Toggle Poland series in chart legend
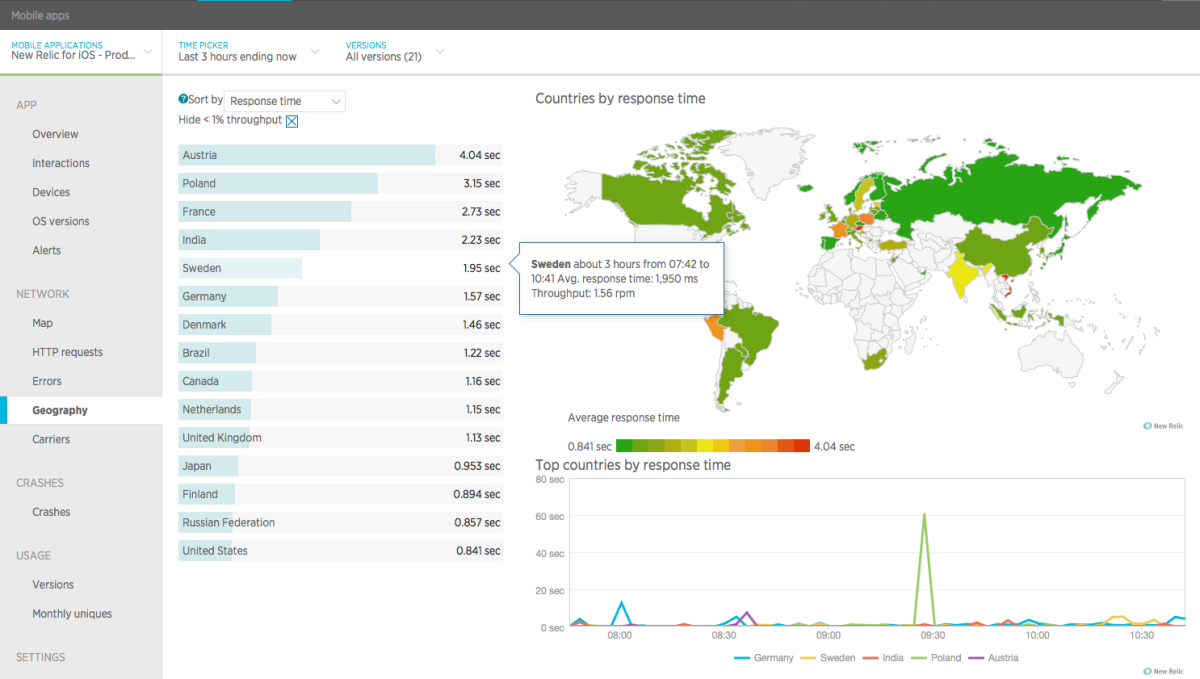This screenshot has width=1200, height=679. (x=938, y=658)
